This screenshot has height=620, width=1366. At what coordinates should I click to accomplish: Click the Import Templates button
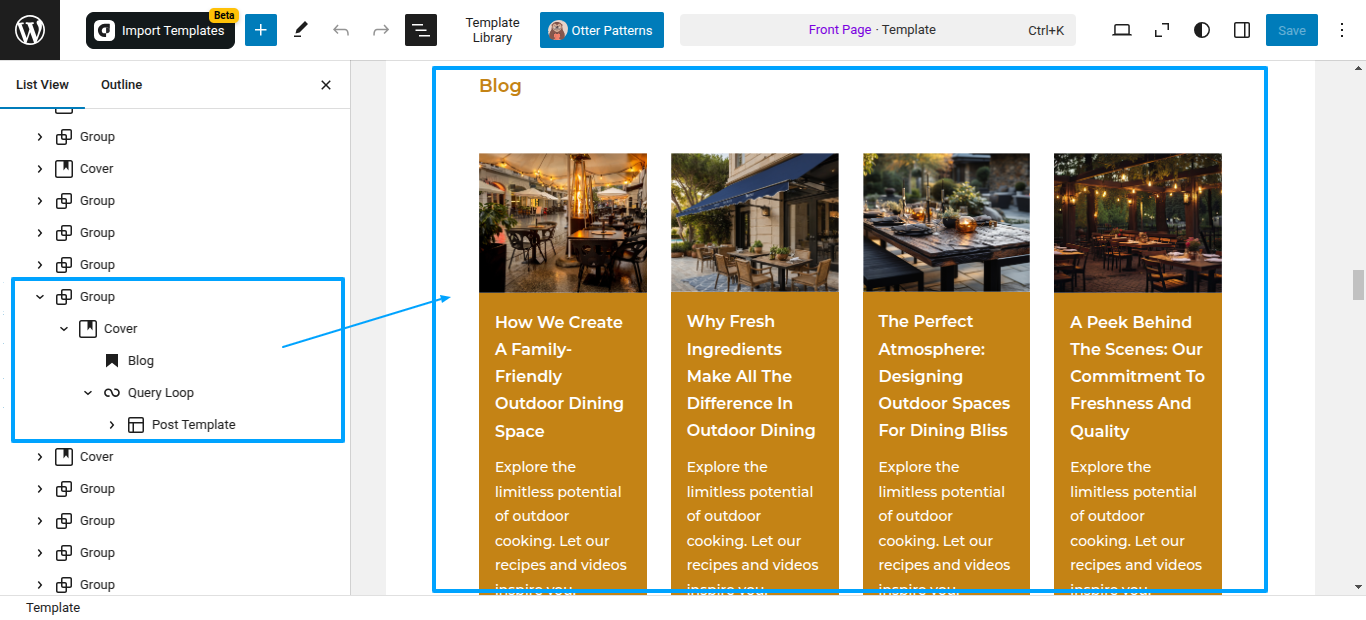(x=160, y=30)
